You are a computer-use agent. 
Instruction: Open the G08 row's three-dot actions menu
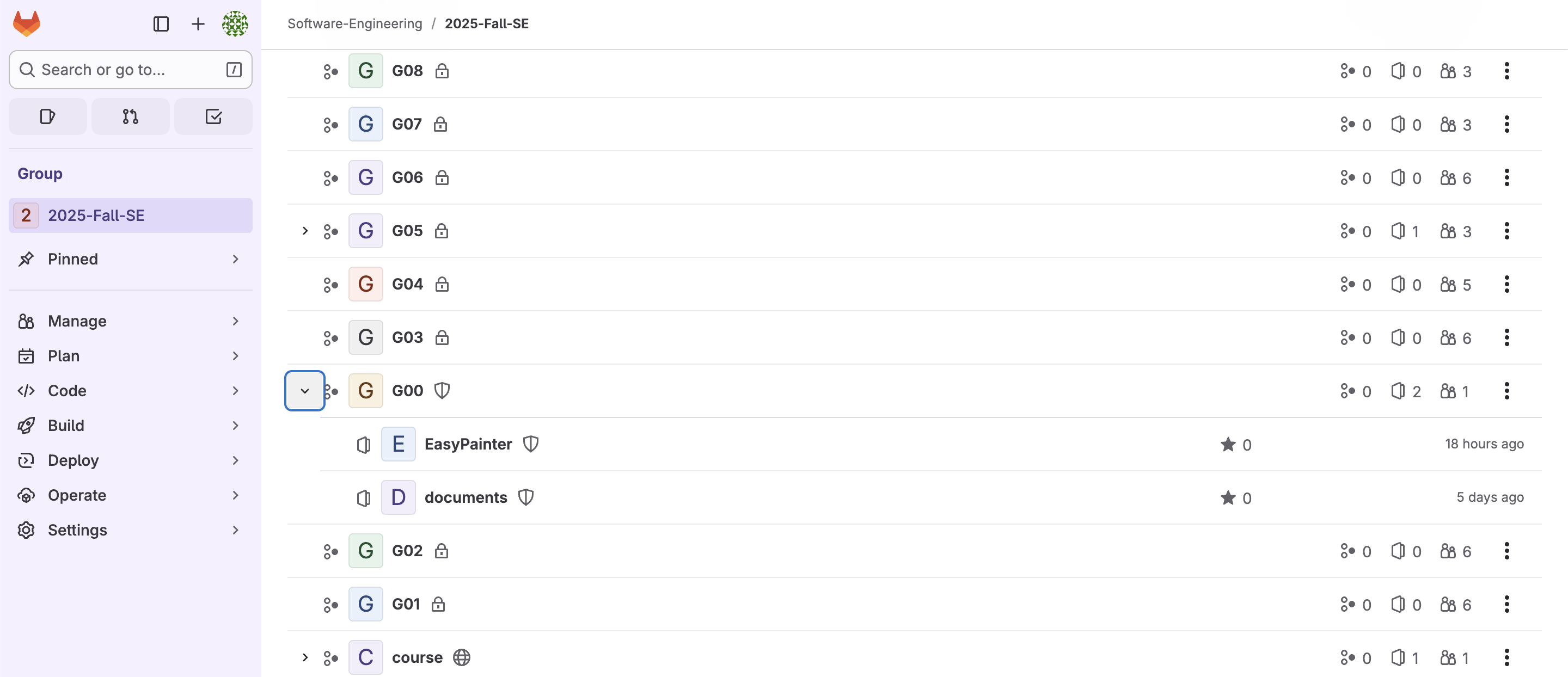1506,71
